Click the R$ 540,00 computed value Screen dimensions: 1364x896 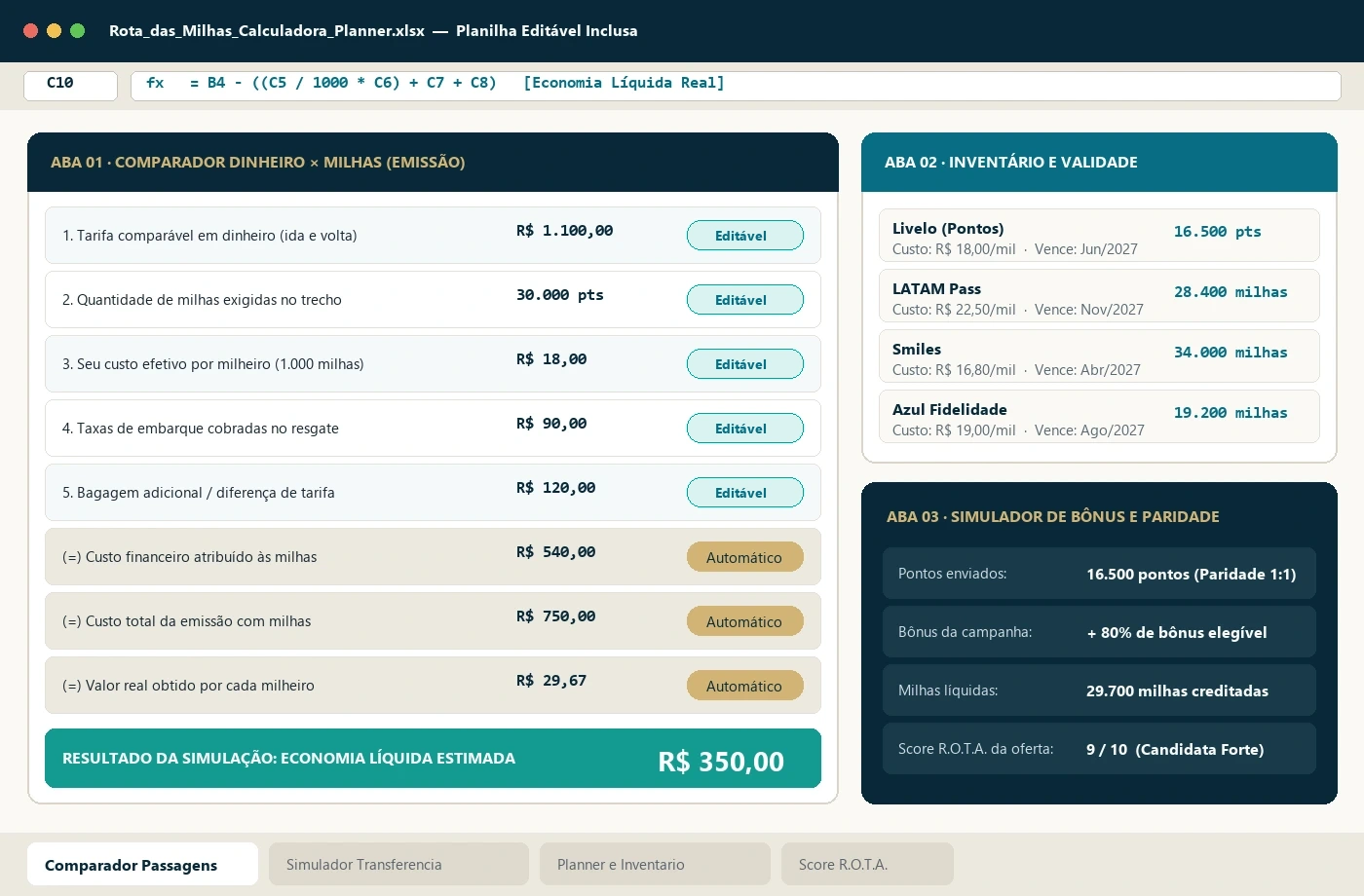(556, 552)
